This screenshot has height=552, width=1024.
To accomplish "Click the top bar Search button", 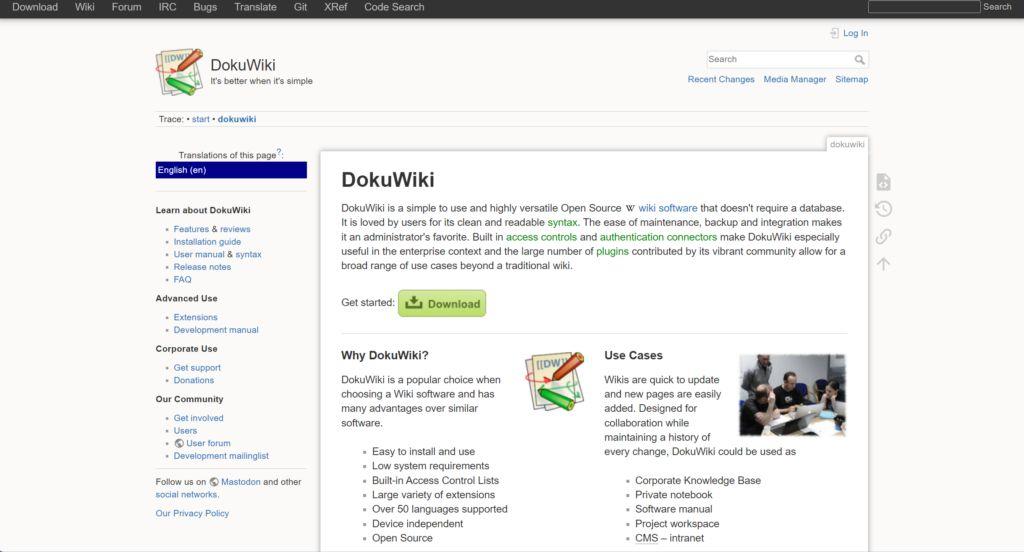I will coord(997,7).
